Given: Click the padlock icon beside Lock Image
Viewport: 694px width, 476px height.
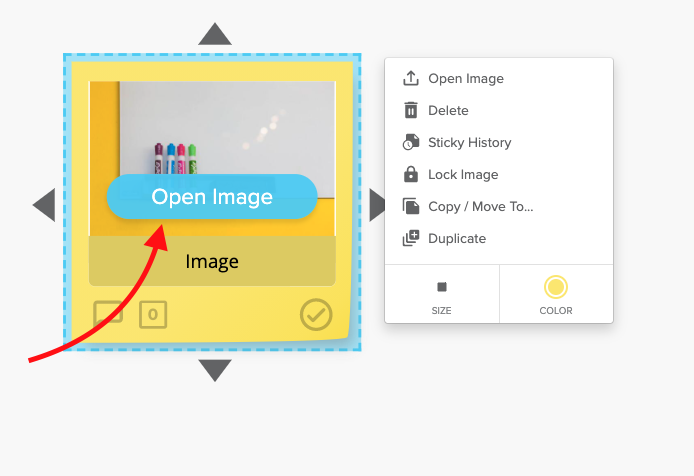Looking at the screenshot, I should [x=411, y=174].
